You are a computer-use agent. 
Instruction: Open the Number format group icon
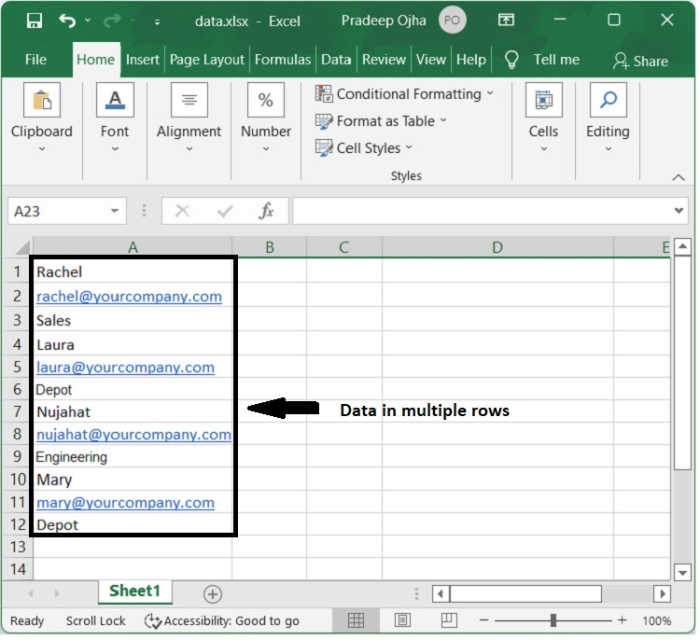click(x=266, y=100)
